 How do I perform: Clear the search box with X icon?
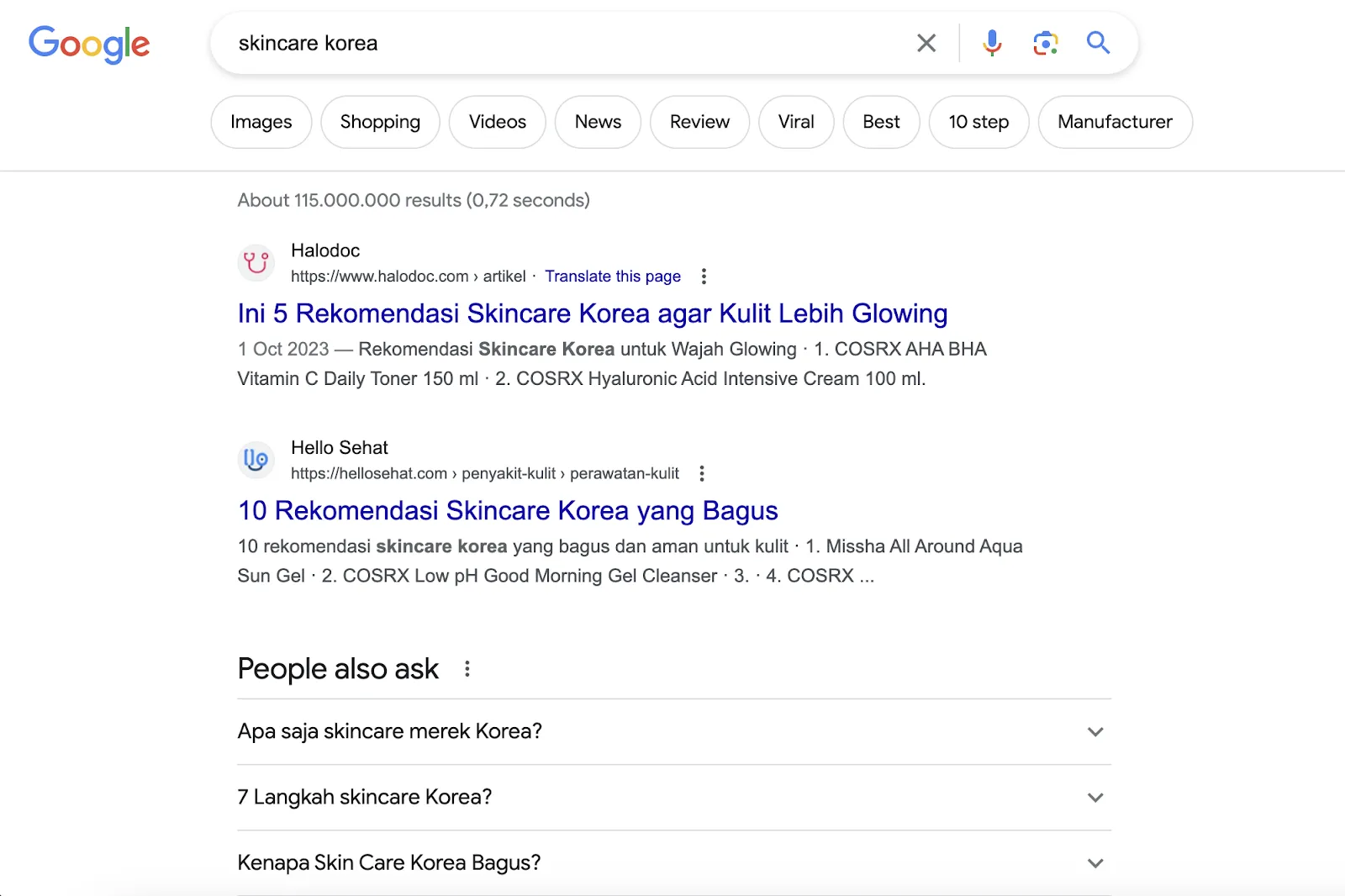926,43
